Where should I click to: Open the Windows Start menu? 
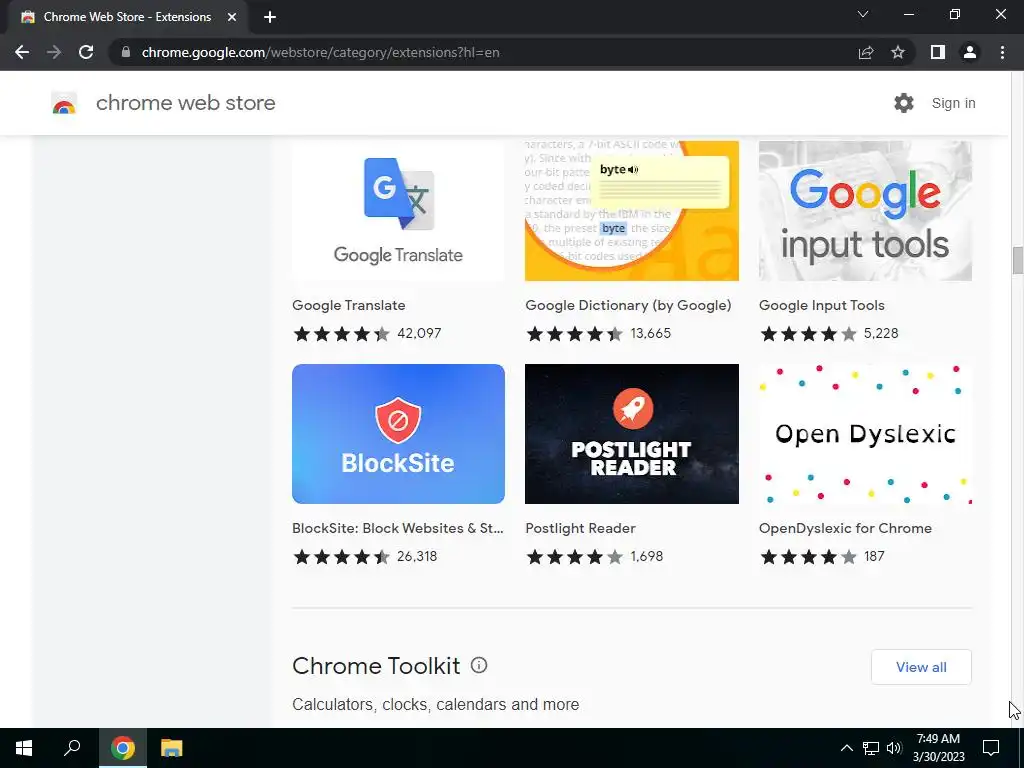click(24, 748)
